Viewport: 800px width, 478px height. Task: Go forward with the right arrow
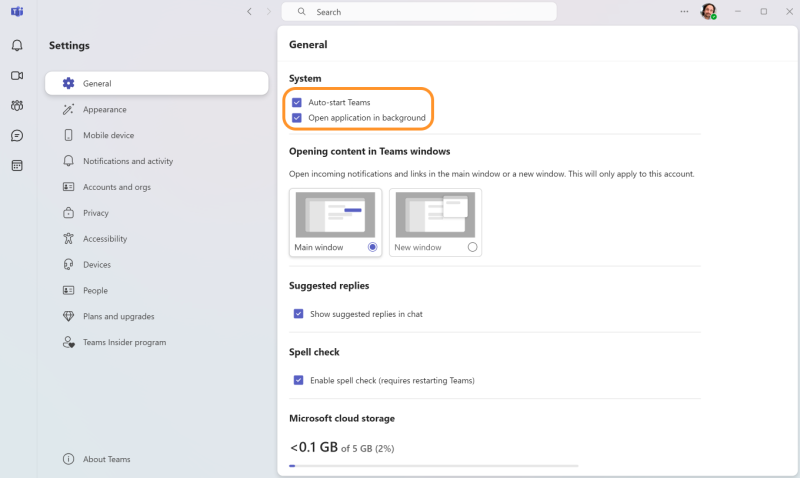point(269,11)
